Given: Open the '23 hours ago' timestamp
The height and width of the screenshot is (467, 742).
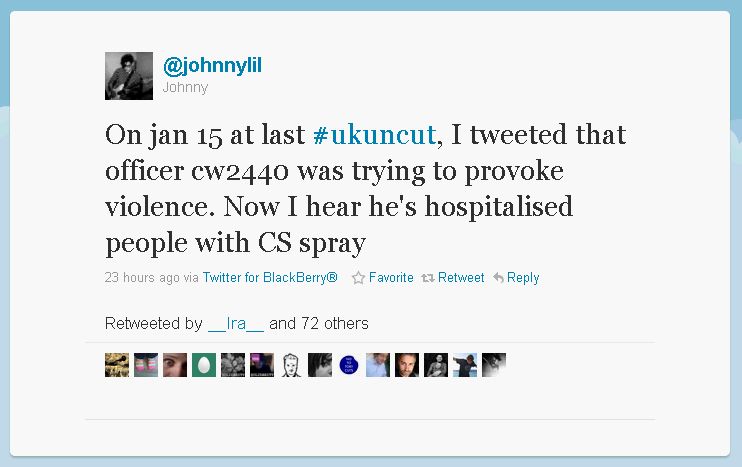Looking at the screenshot, I should 142,277.
